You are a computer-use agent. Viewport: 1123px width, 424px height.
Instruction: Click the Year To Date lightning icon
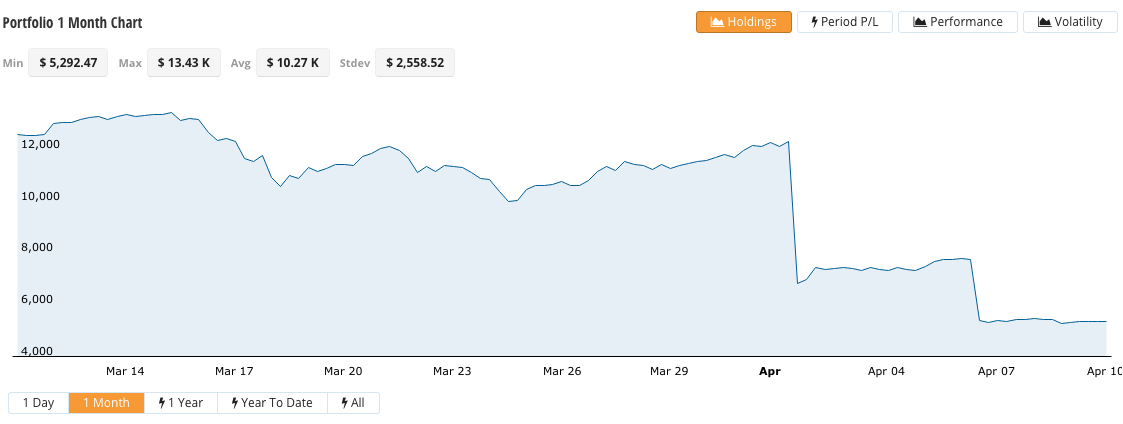click(235, 403)
